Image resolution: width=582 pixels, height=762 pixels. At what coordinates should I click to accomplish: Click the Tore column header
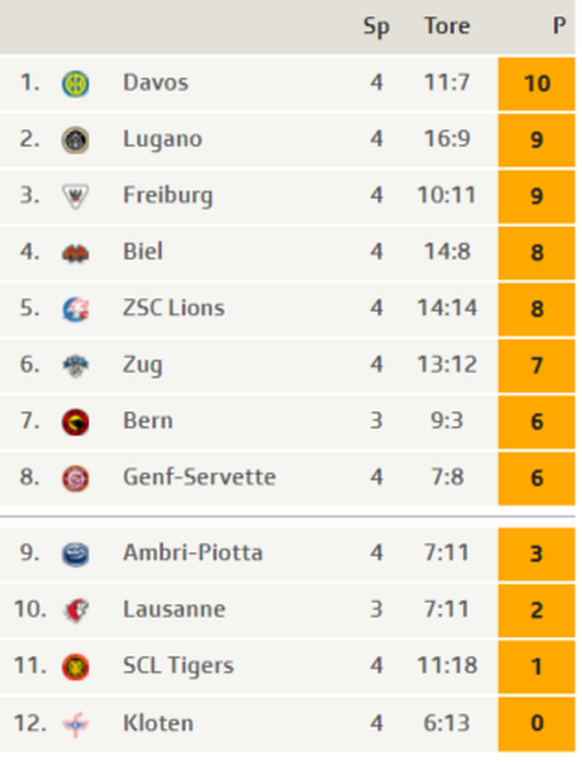click(447, 26)
